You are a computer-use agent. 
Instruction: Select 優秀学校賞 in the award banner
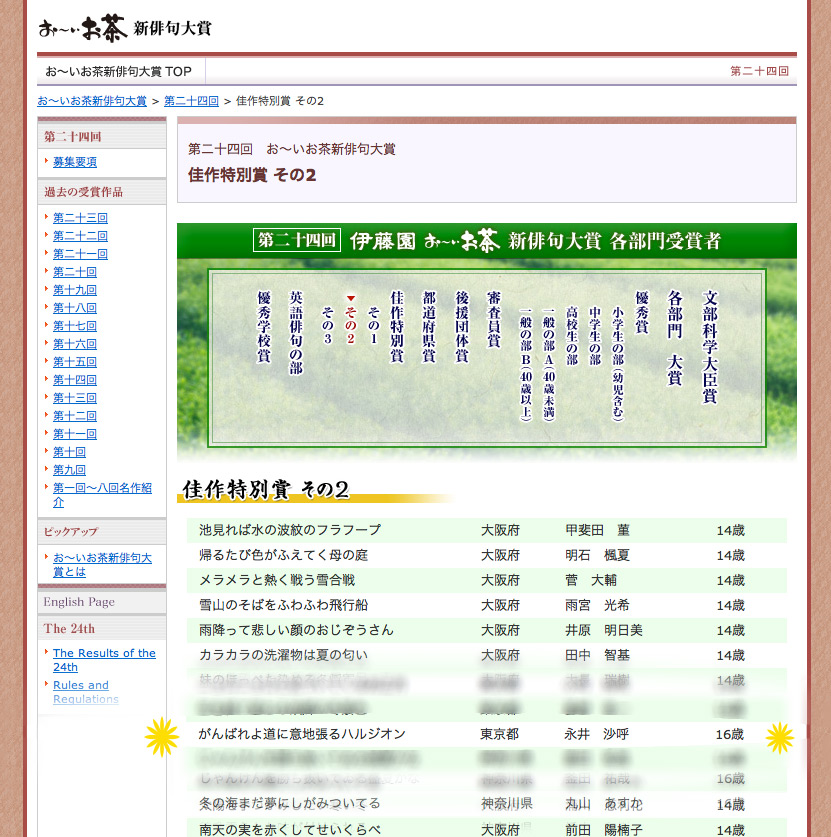[x=264, y=326]
